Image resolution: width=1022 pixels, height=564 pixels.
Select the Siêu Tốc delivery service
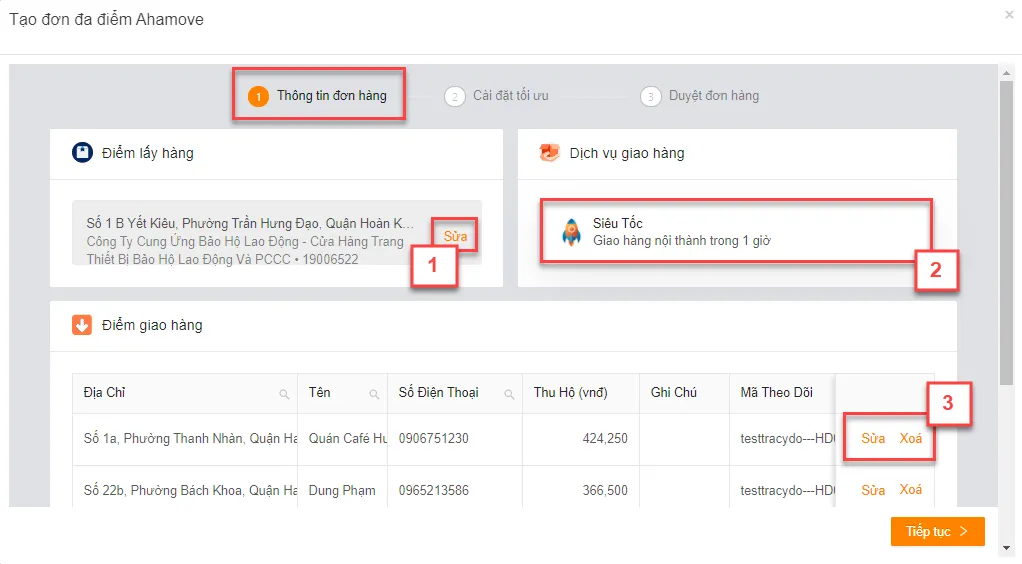pos(737,231)
